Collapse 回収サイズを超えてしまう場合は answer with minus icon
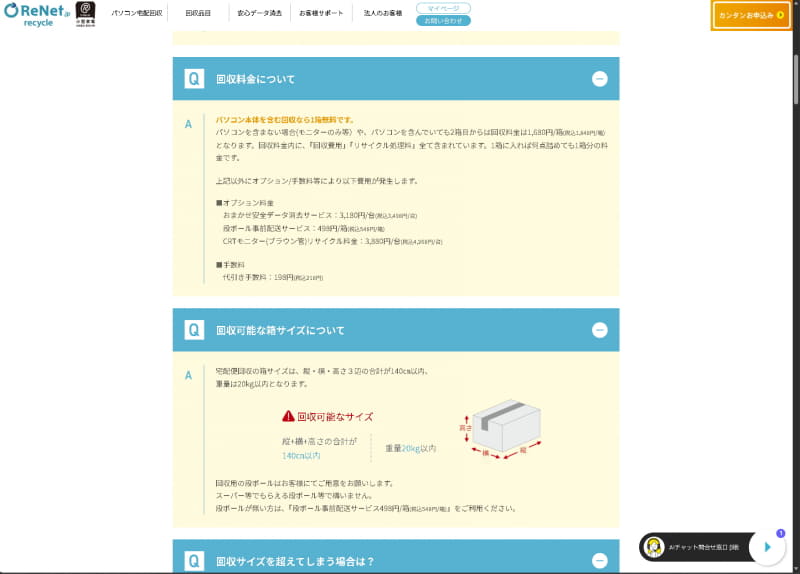This screenshot has height=574, width=800. [x=599, y=561]
